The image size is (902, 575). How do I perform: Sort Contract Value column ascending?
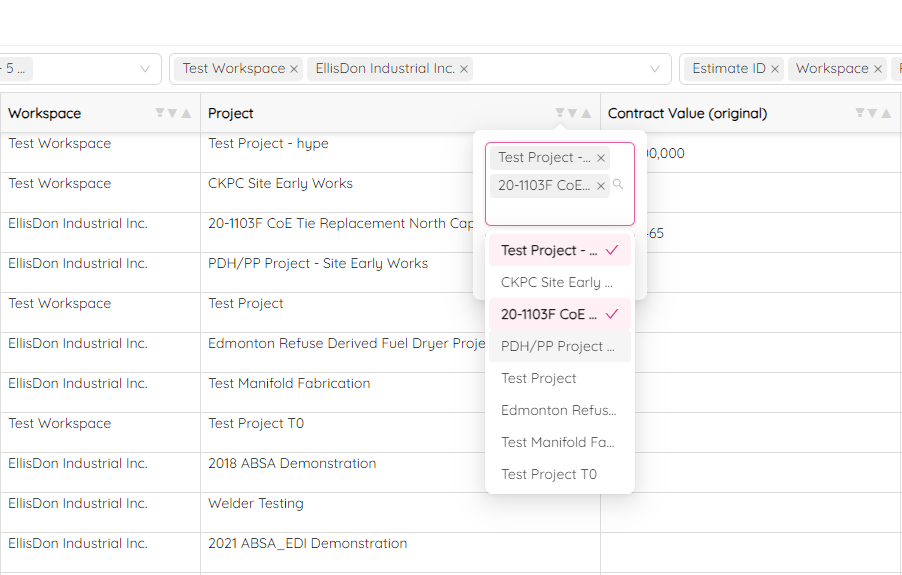pyautogui.click(x=886, y=113)
